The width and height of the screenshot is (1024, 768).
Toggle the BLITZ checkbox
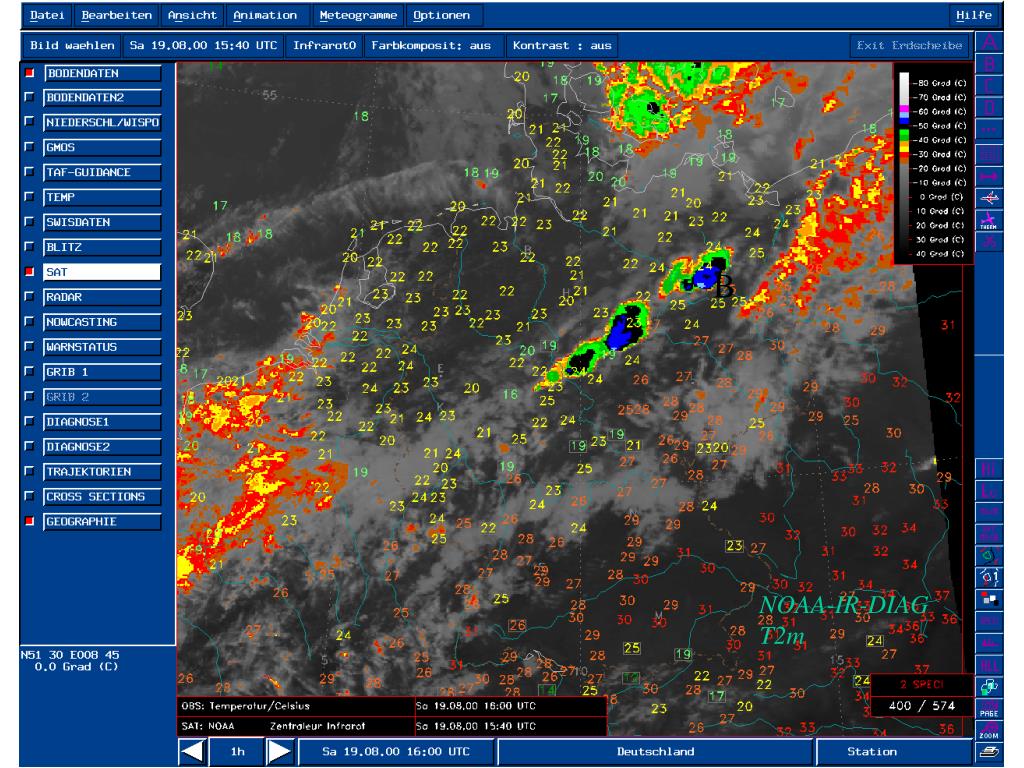click(29, 246)
